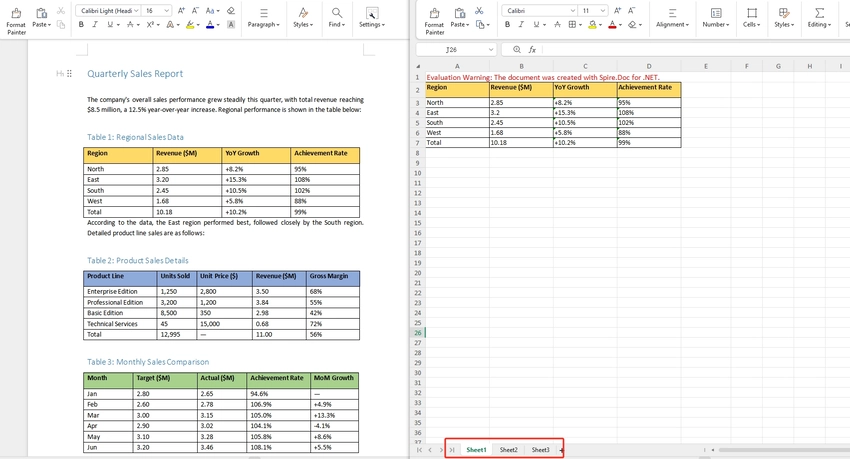This screenshot has width=850, height=459.
Task: Switch to the Sheet2 tab
Action: 508,450
